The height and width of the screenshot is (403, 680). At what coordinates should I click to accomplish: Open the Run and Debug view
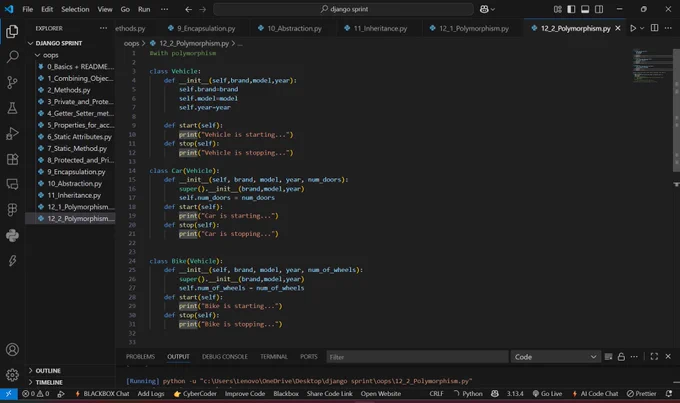tap(12, 133)
